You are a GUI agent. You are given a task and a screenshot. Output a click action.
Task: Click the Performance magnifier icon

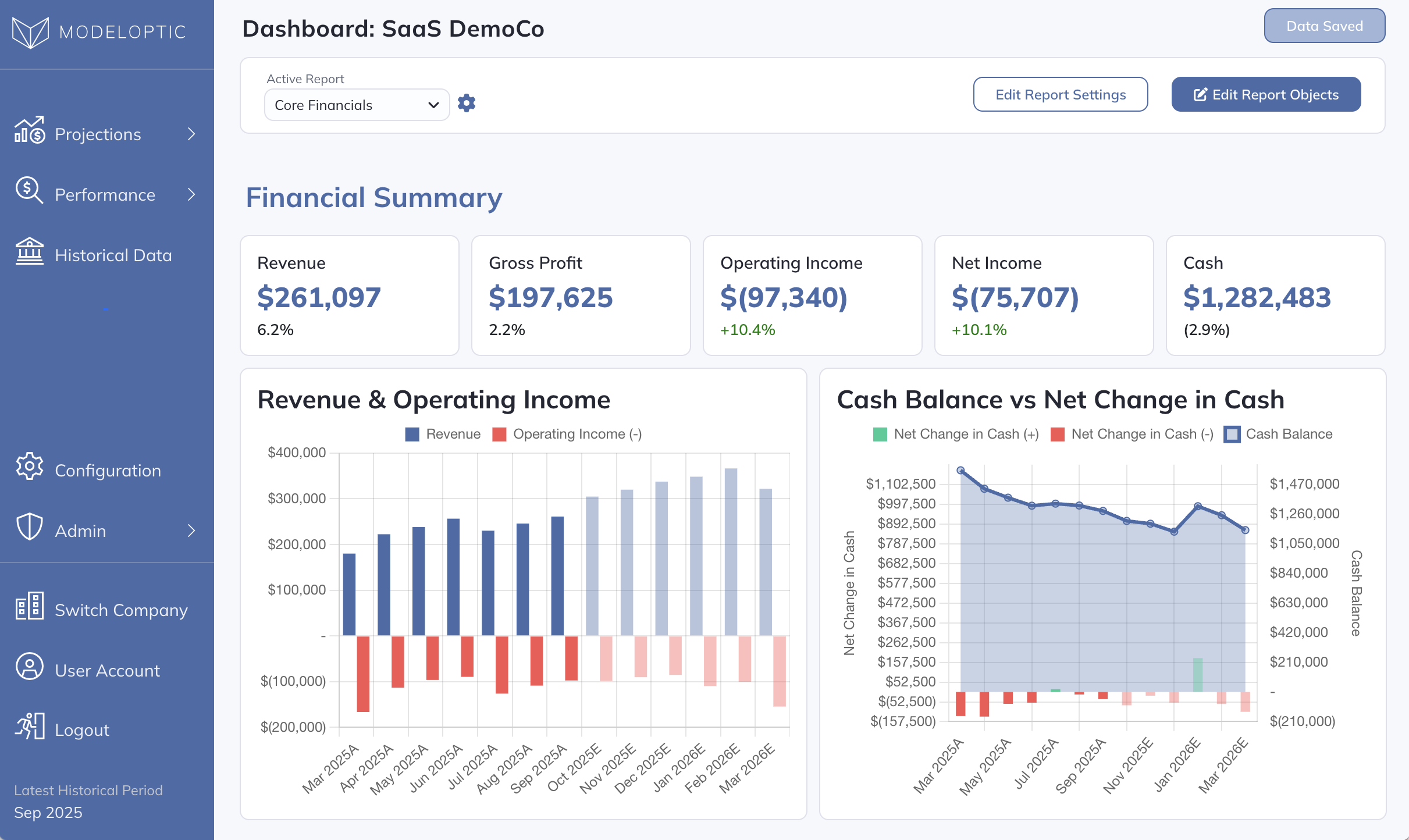(29, 190)
